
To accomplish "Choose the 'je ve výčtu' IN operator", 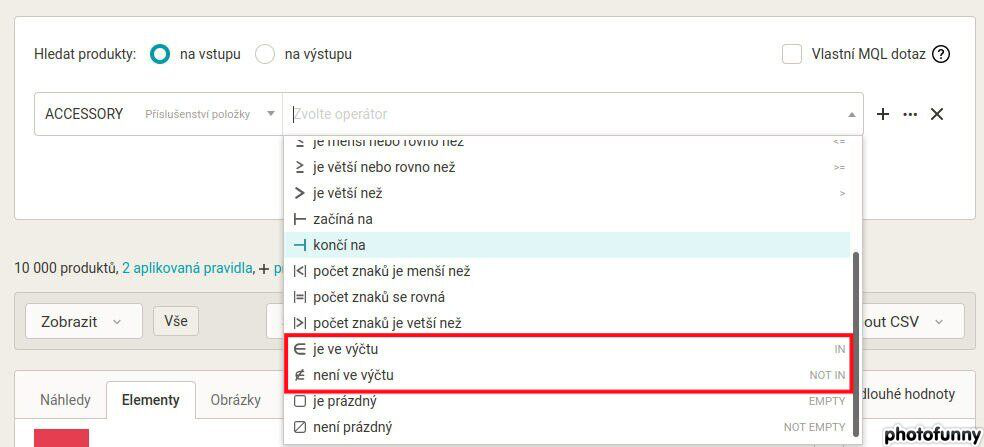I will [x=567, y=349].
